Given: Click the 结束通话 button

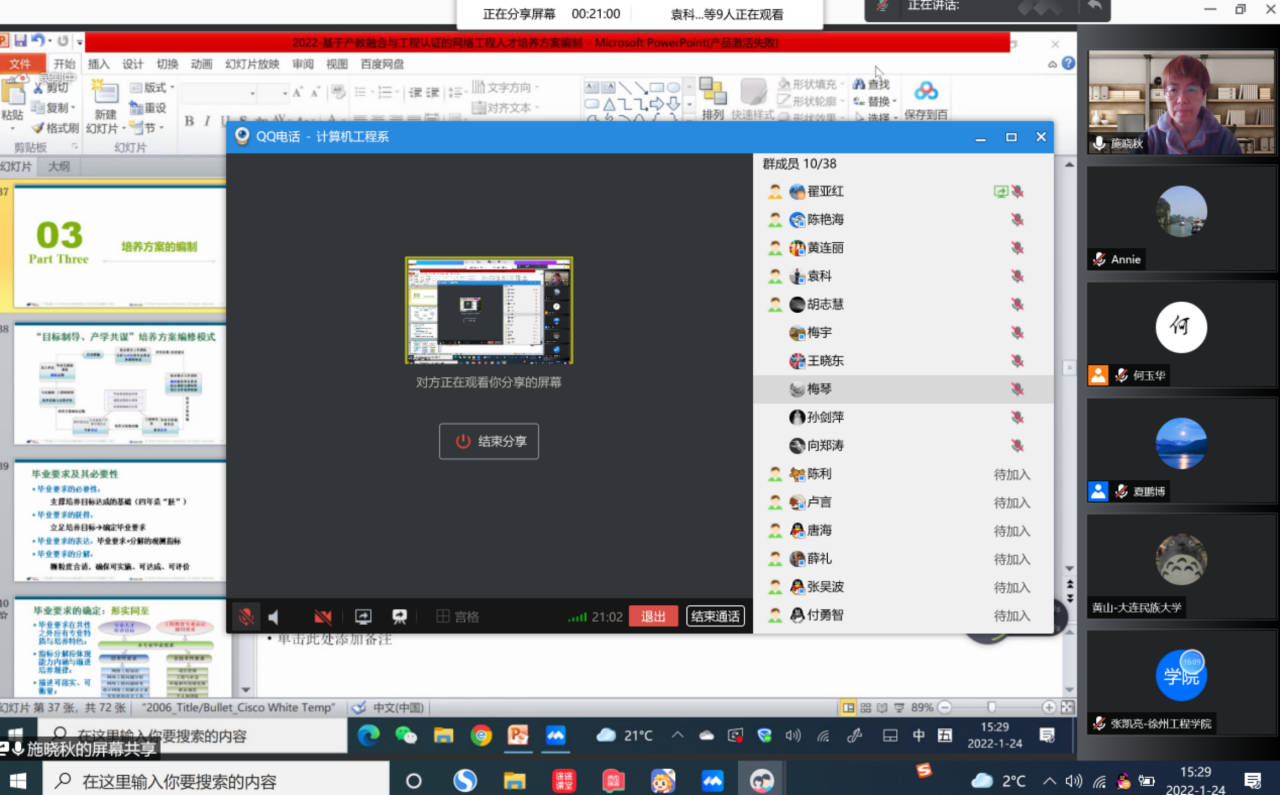Looking at the screenshot, I should [x=715, y=616].
